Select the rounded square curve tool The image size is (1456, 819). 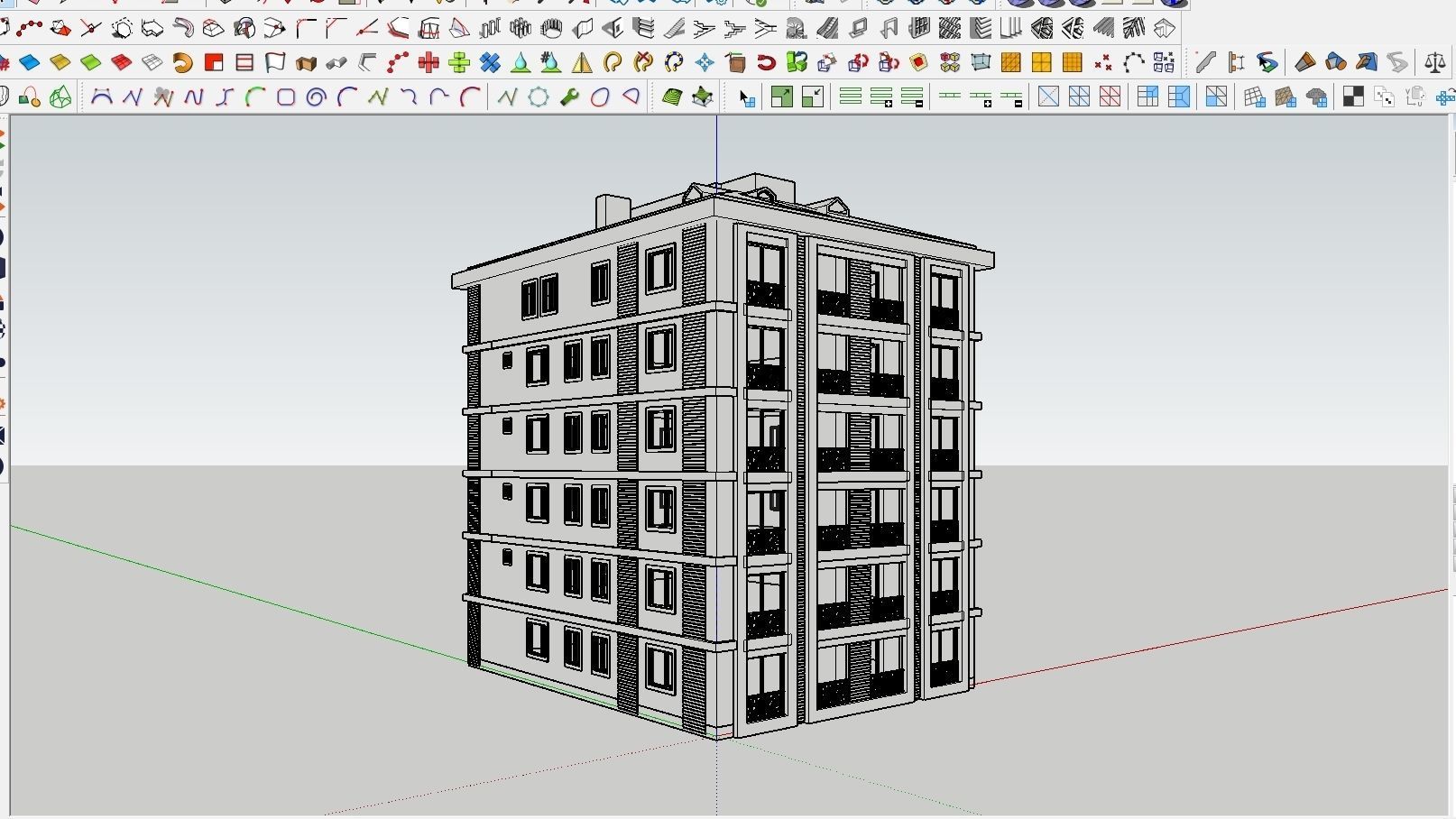point(286,97)
